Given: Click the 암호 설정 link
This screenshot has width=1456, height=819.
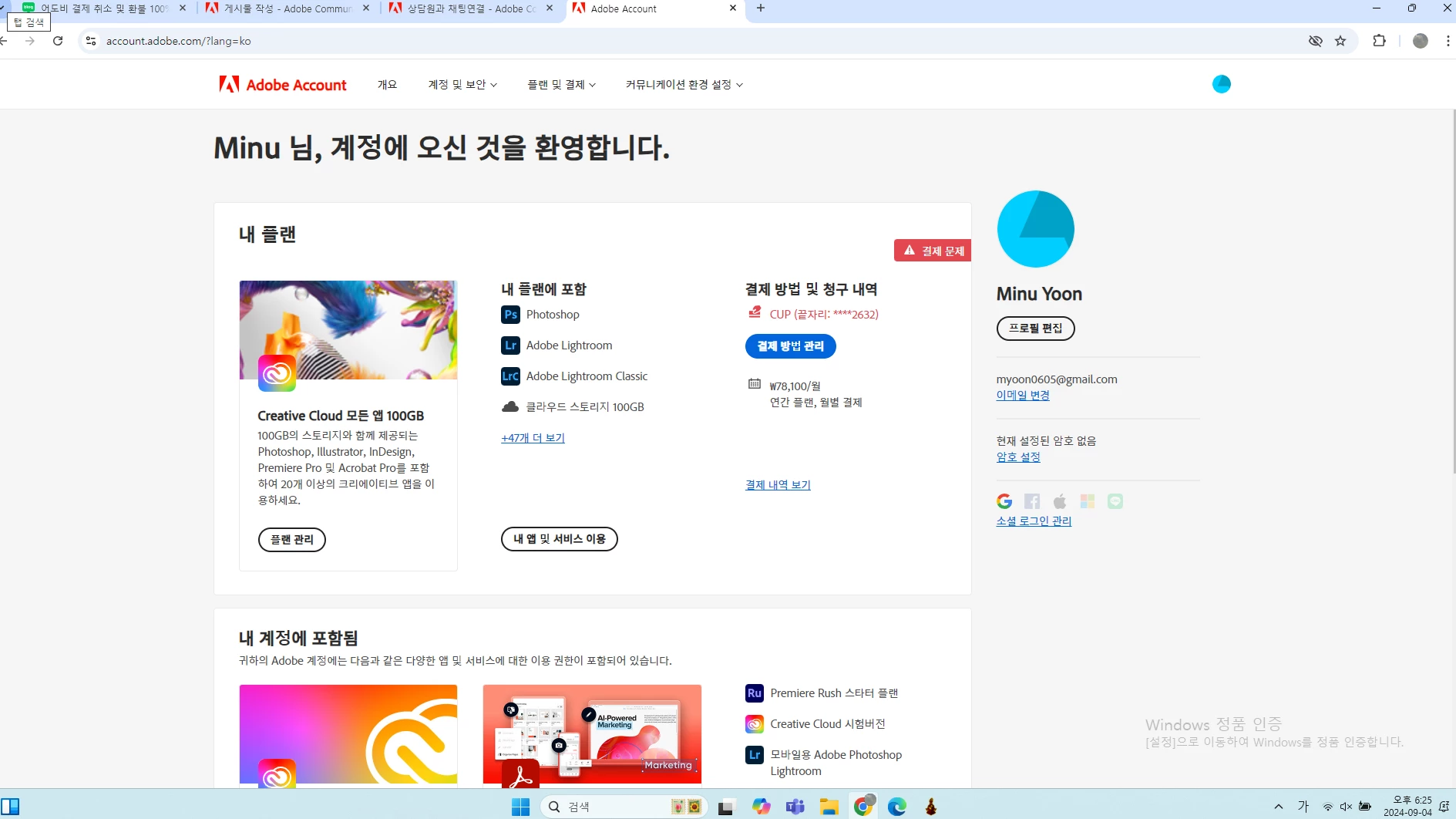Looking at the screenshot, I should (x=1018, y=457).
